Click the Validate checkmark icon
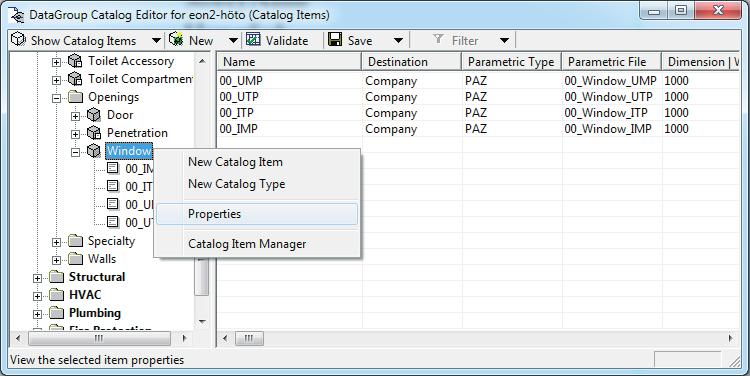This screenshot has width=750, height=376. 253,40
